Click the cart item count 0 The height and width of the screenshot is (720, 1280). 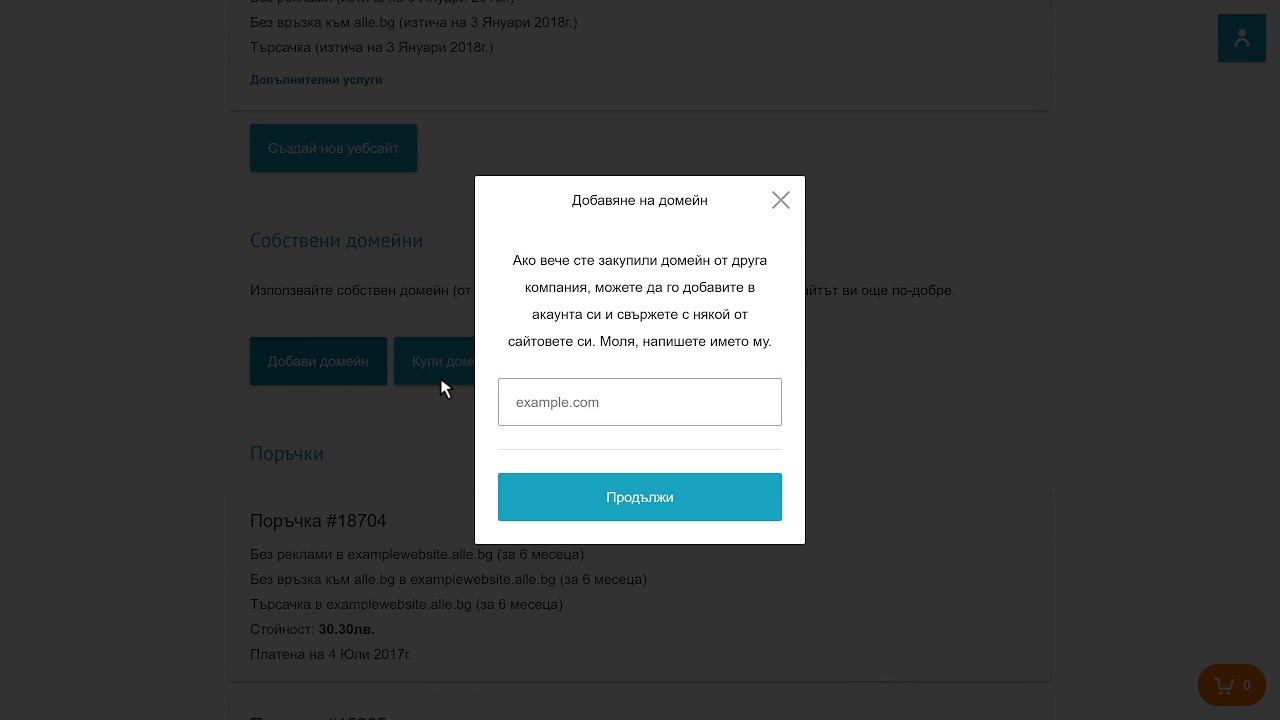[x=1246, y=686]
